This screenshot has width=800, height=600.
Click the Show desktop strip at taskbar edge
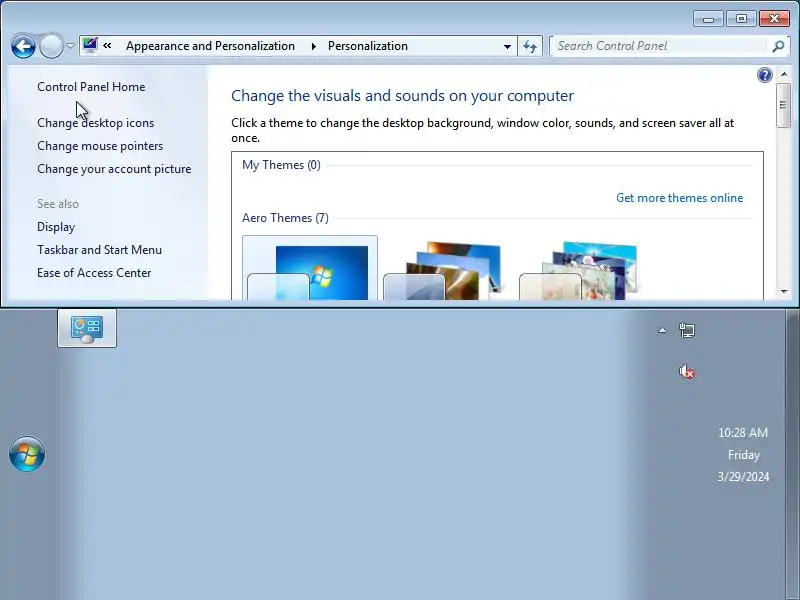point(793,454)
